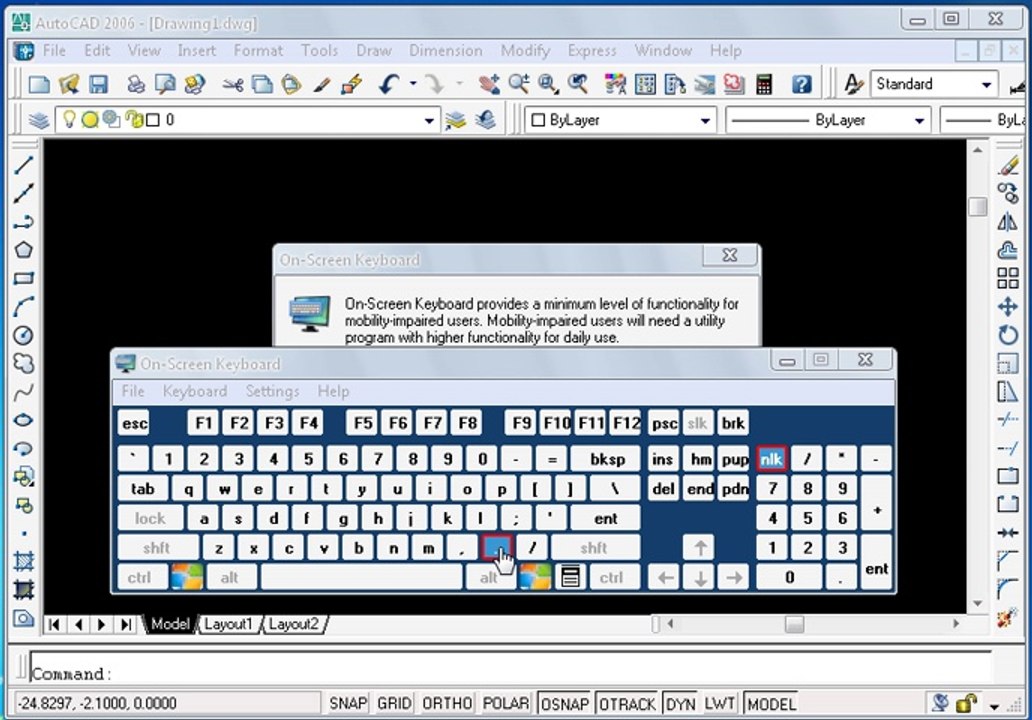Click the Undo arrow icon
1032x720 pixels.
[388, 84]
